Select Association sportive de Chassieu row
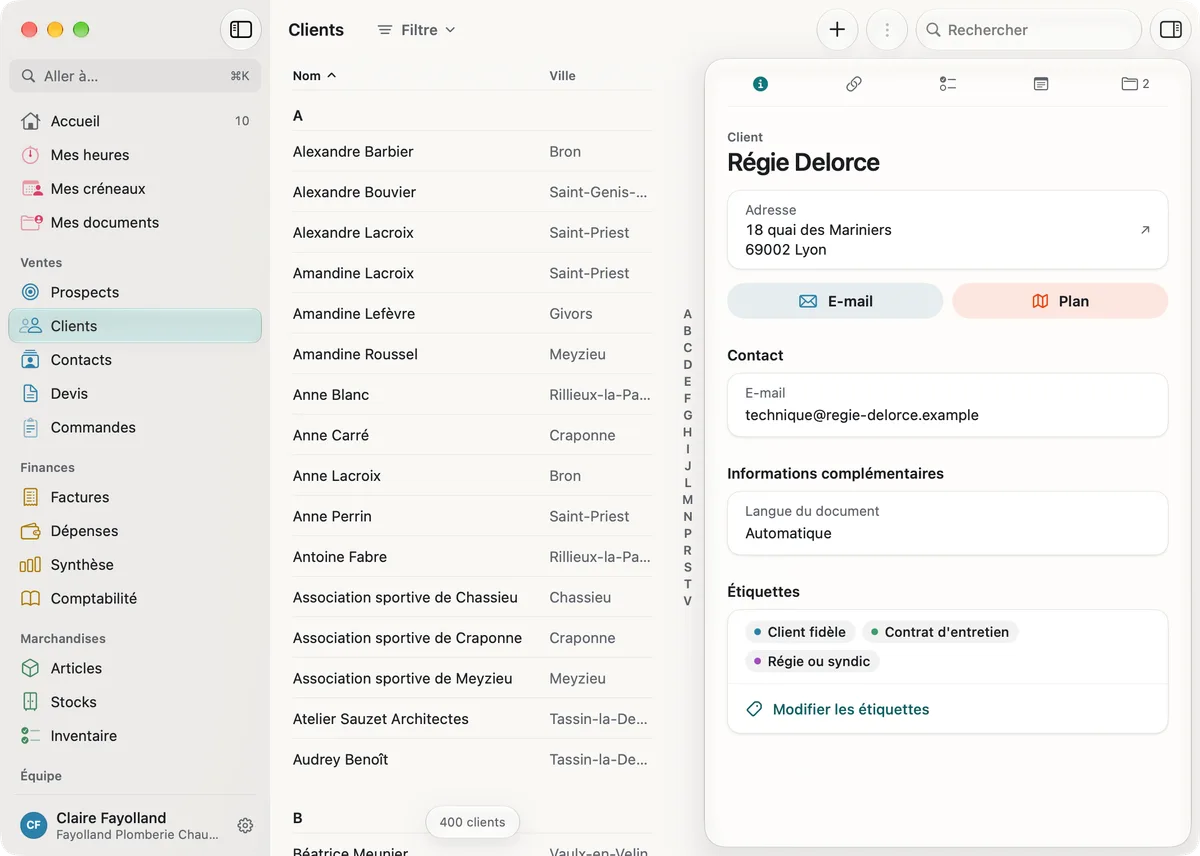 (472, 597)
